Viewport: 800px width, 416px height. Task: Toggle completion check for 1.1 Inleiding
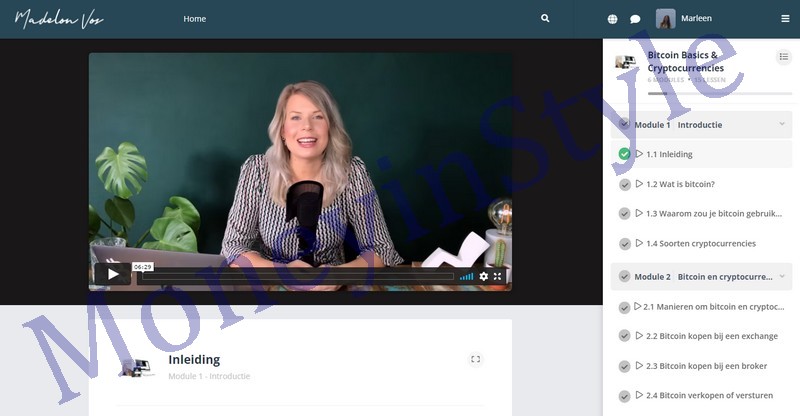pos(624,154)
